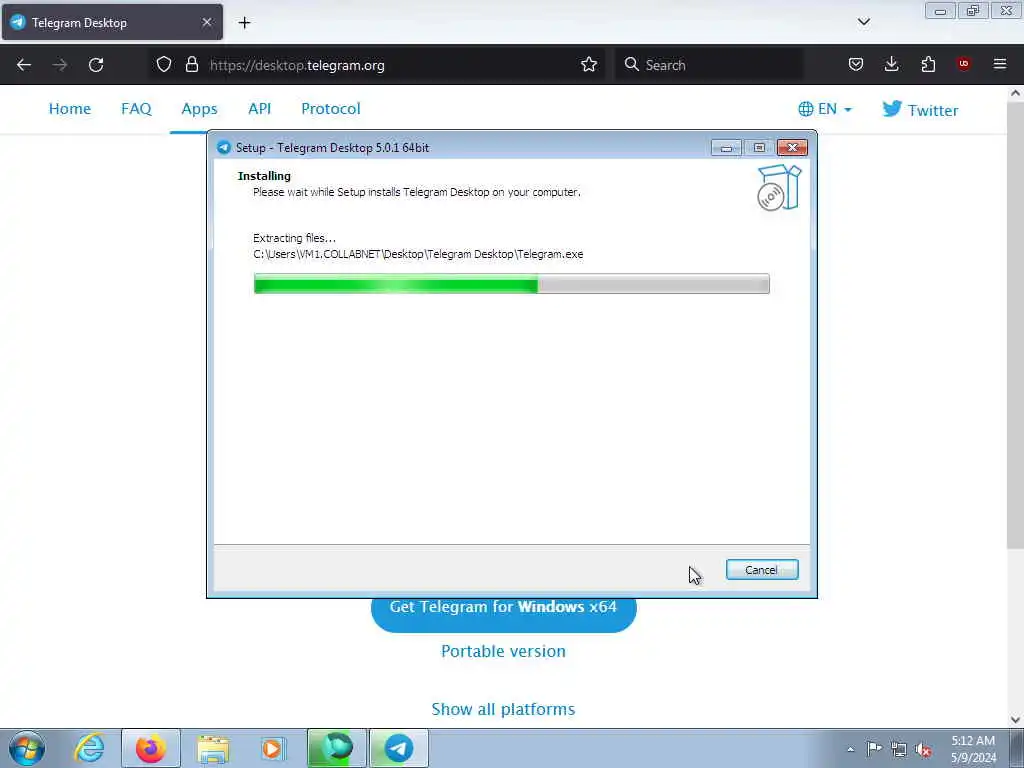Click the green circular arrow taskbar app

337,748
